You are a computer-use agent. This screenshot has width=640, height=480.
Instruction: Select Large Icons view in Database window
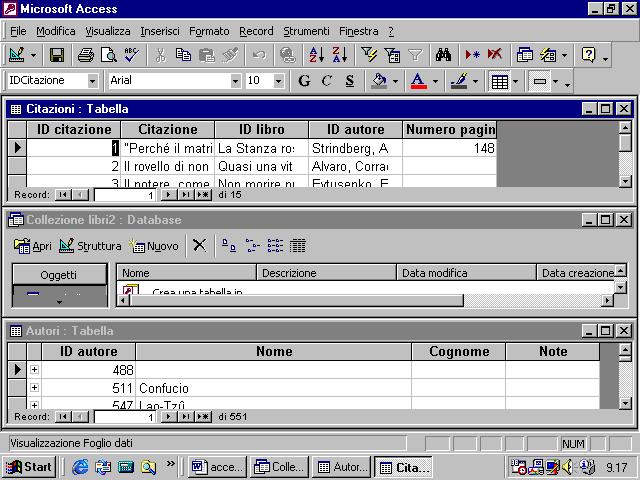click(x=229, y=246)
